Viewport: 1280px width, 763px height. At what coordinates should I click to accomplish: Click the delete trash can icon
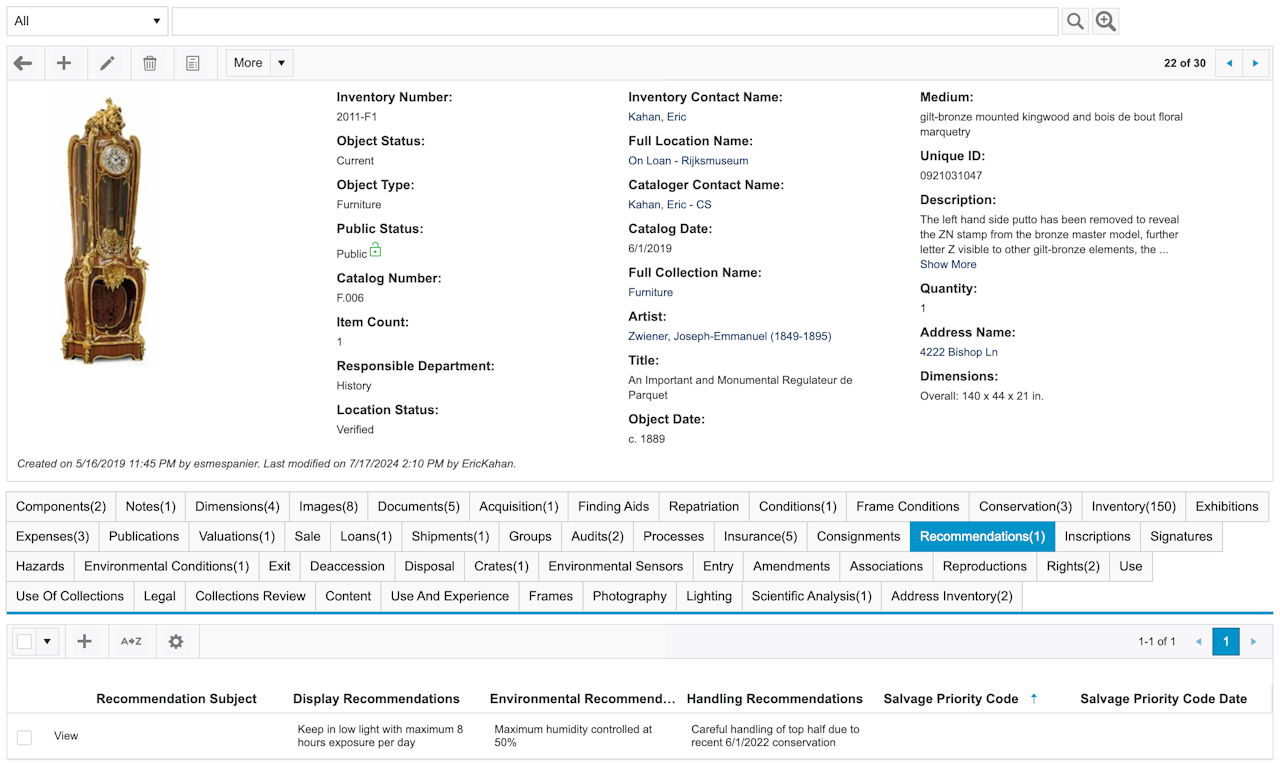pyautogui.click(x=150, y=63)
